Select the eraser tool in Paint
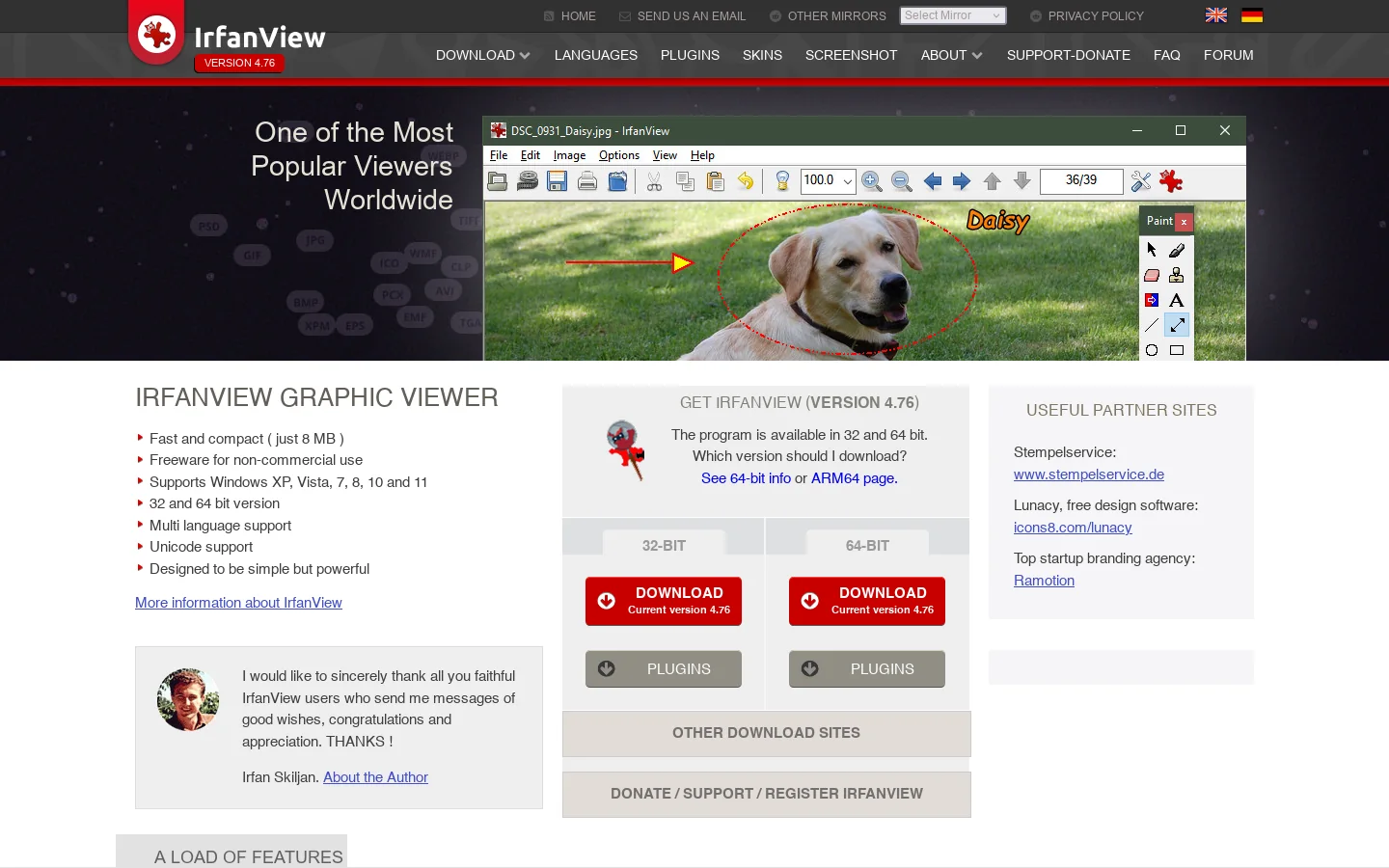 point(1152,275)
